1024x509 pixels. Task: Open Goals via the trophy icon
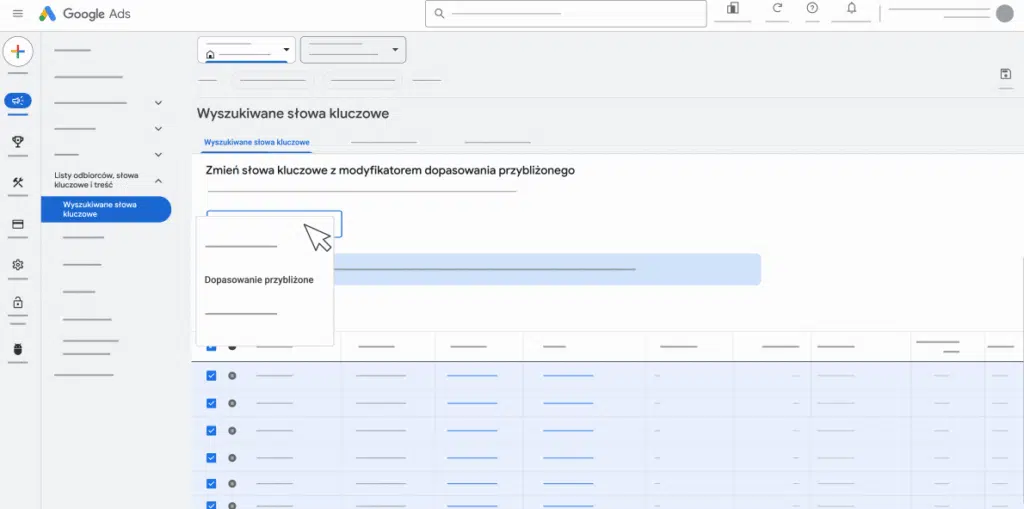(18, 142)
